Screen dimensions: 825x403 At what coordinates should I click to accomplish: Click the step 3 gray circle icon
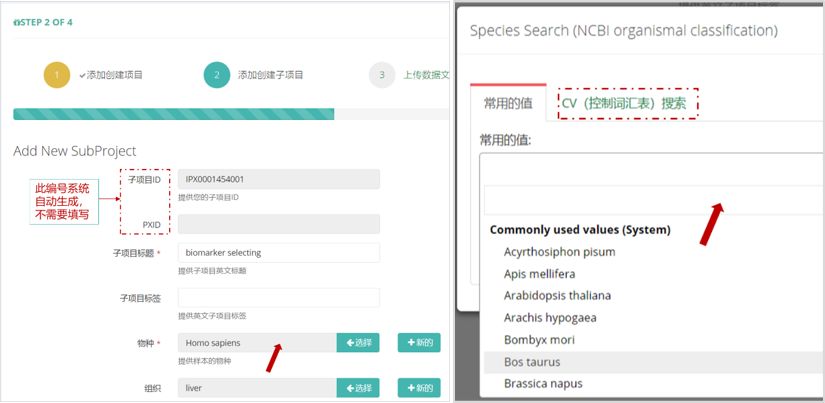pyautogui.click(x=382, y=75)
